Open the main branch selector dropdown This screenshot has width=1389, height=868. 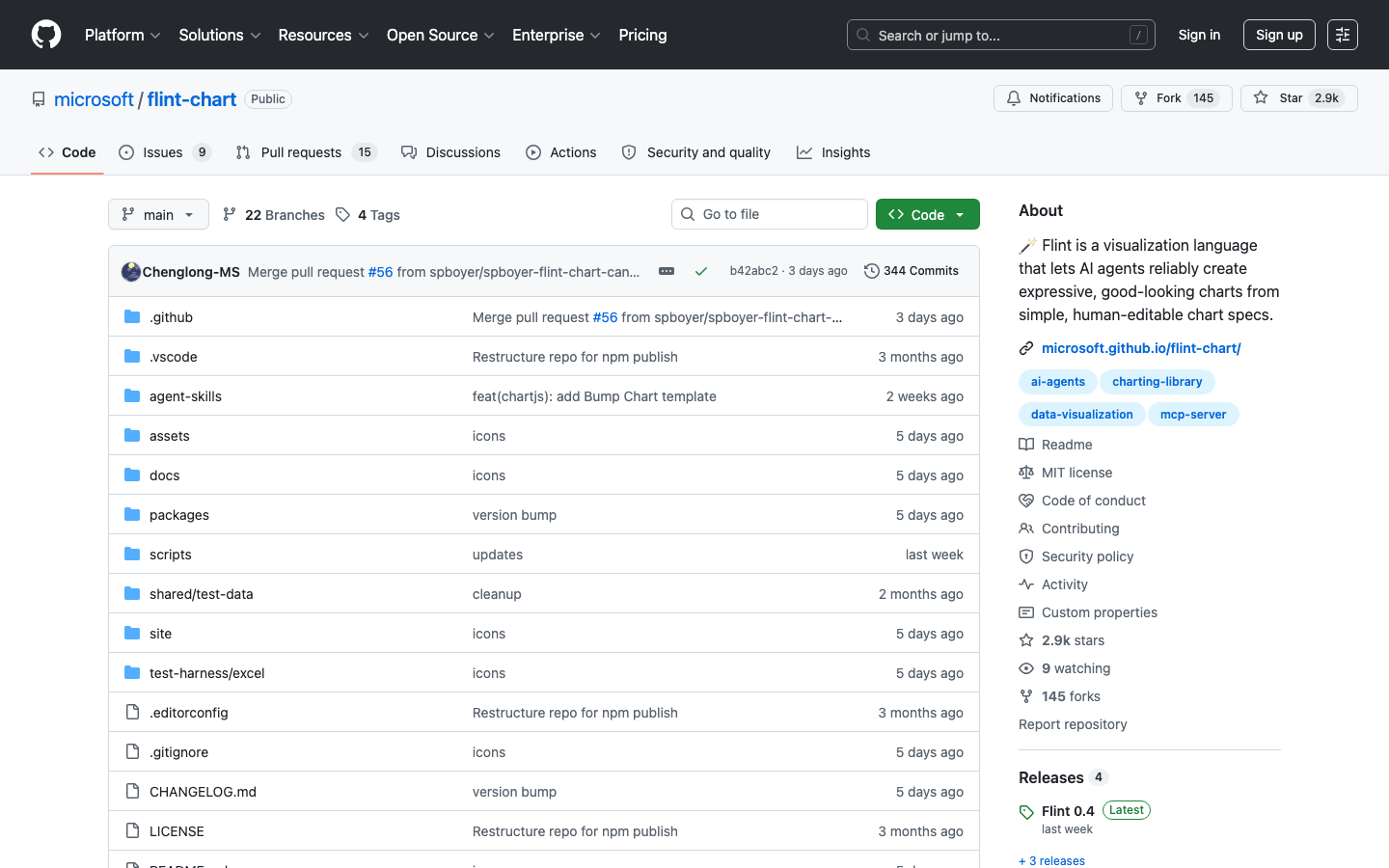(x=158, y=214)
